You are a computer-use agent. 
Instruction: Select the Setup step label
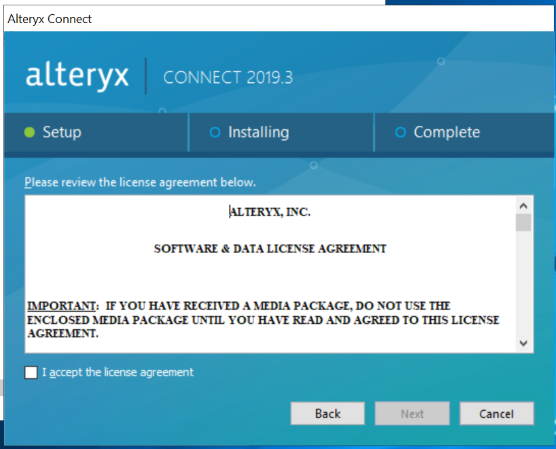(62, 132)
